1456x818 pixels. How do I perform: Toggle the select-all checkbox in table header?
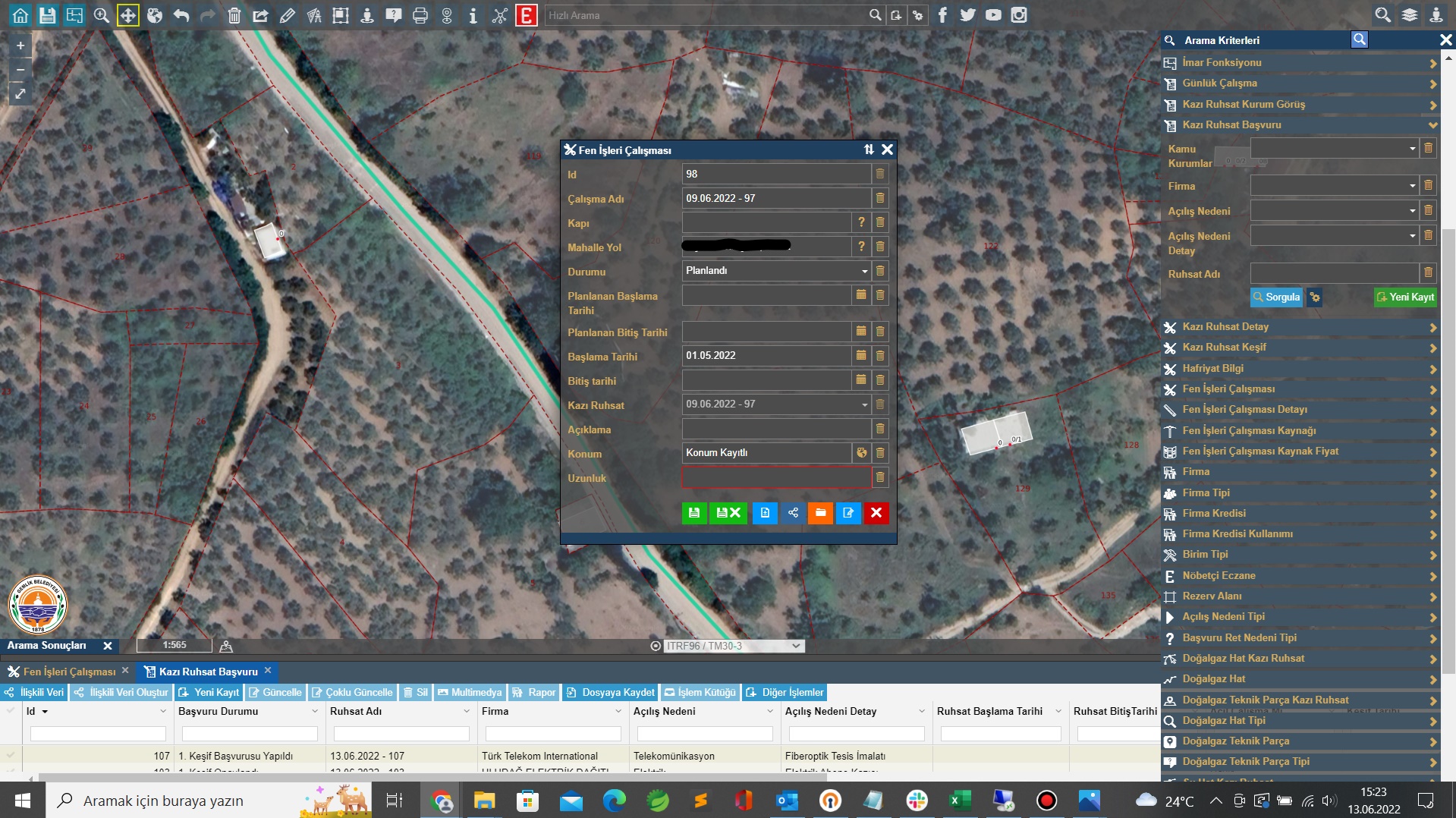11,711
